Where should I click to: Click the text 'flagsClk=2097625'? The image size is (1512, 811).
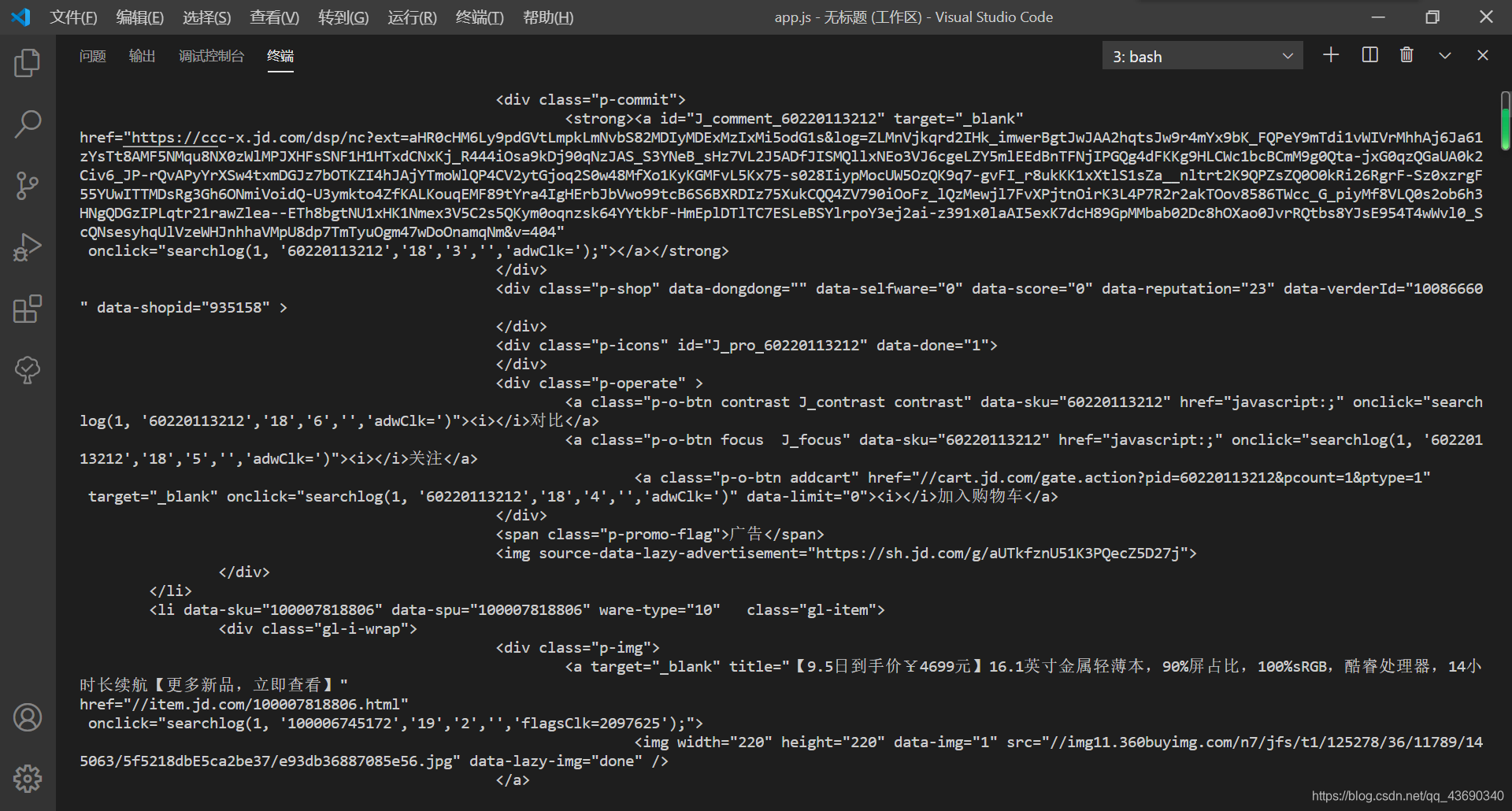coord(591,724)
